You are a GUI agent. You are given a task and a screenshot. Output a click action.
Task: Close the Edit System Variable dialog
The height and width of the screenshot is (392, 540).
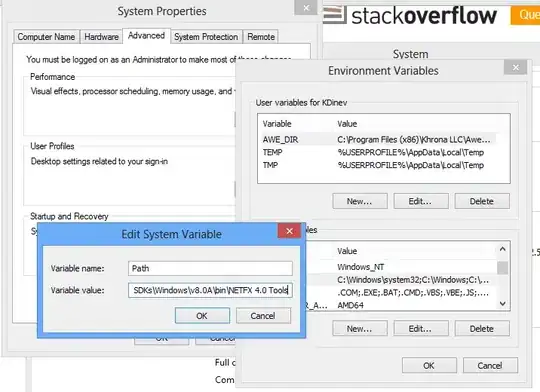[x=289, y=231]
